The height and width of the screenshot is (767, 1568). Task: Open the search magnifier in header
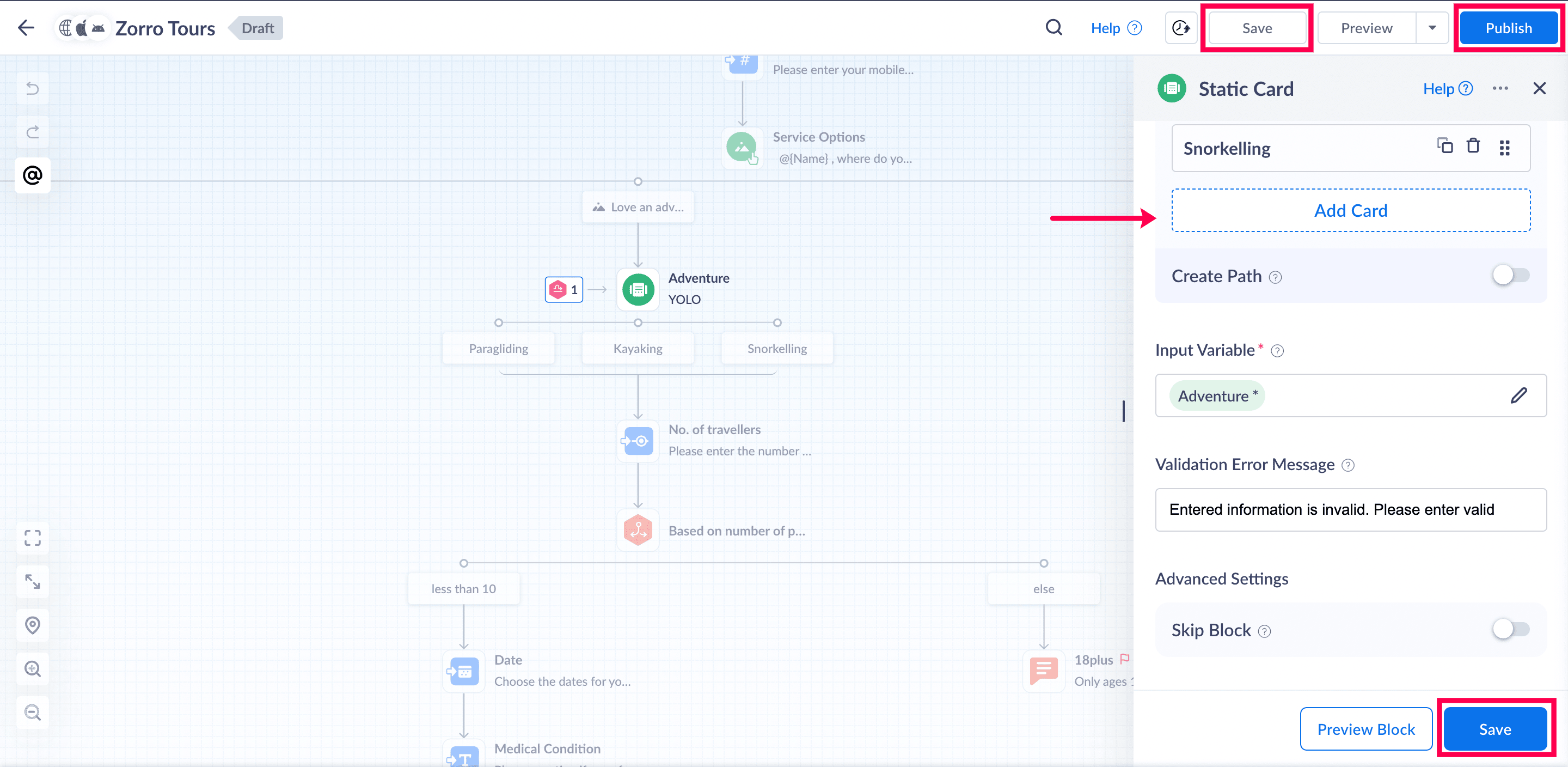1053,28
